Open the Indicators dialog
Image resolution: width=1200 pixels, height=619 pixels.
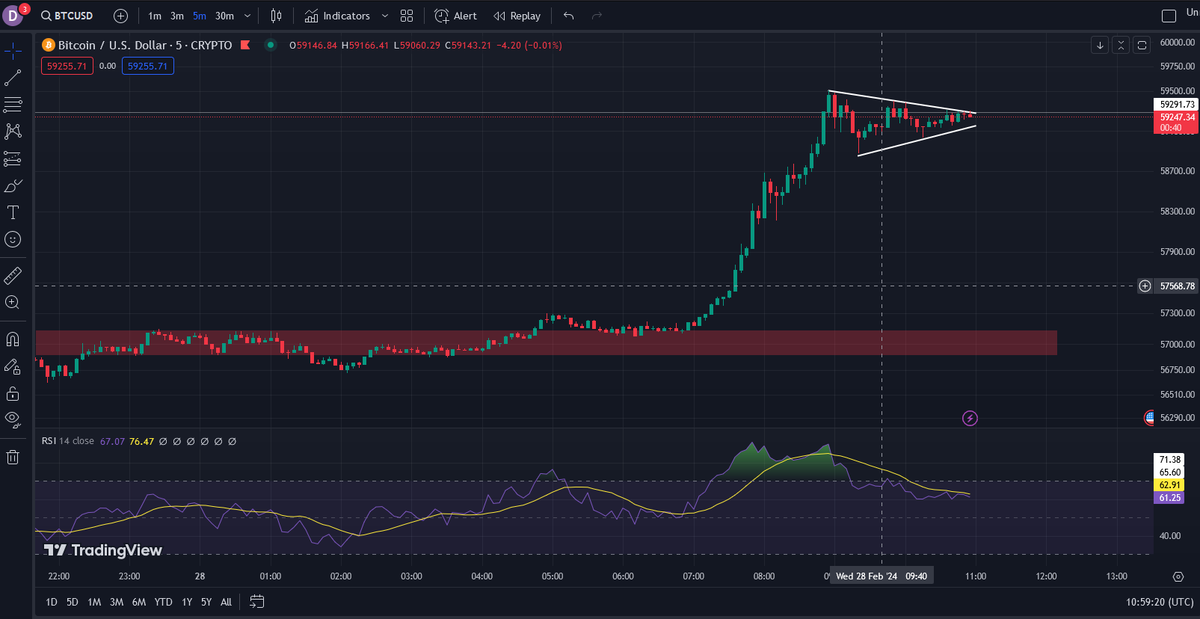(x=338, y=16)
